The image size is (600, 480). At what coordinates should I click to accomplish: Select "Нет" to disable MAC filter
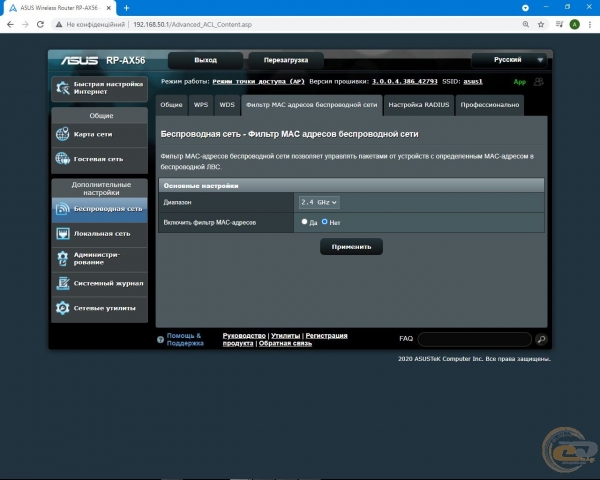(324, 222)
